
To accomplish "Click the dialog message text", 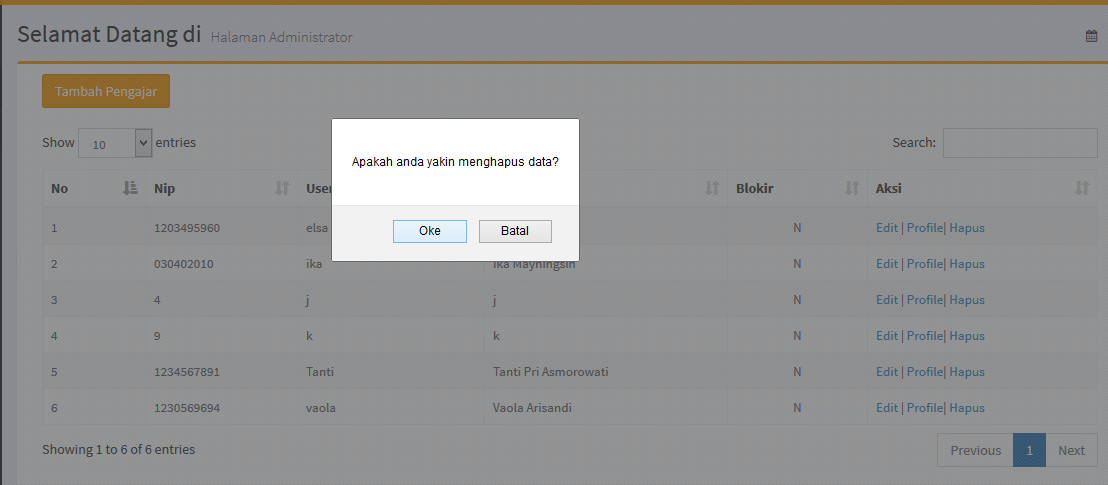I will pyautogui.click(x=455, y=162).
